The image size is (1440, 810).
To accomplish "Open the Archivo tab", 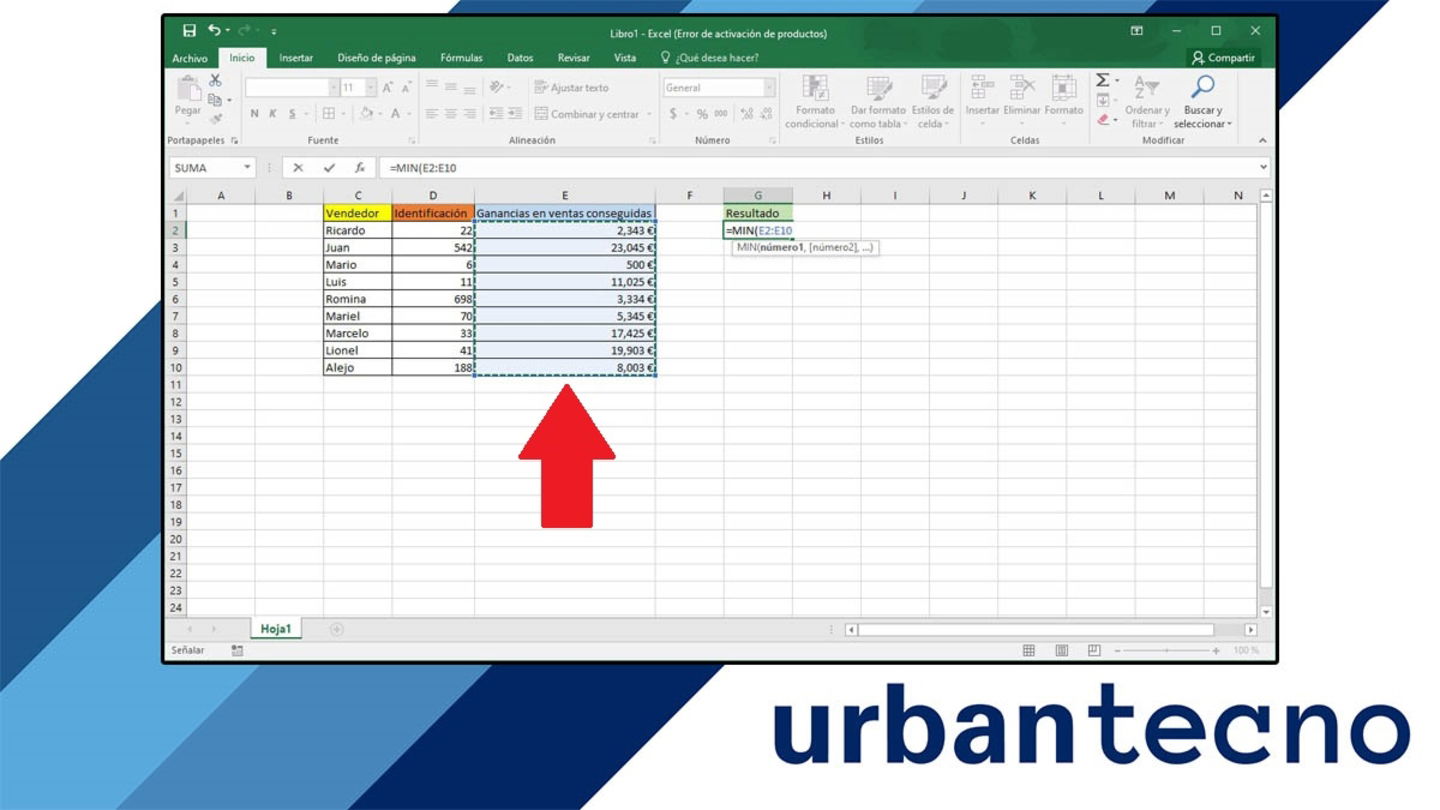I will pos(190,58).
